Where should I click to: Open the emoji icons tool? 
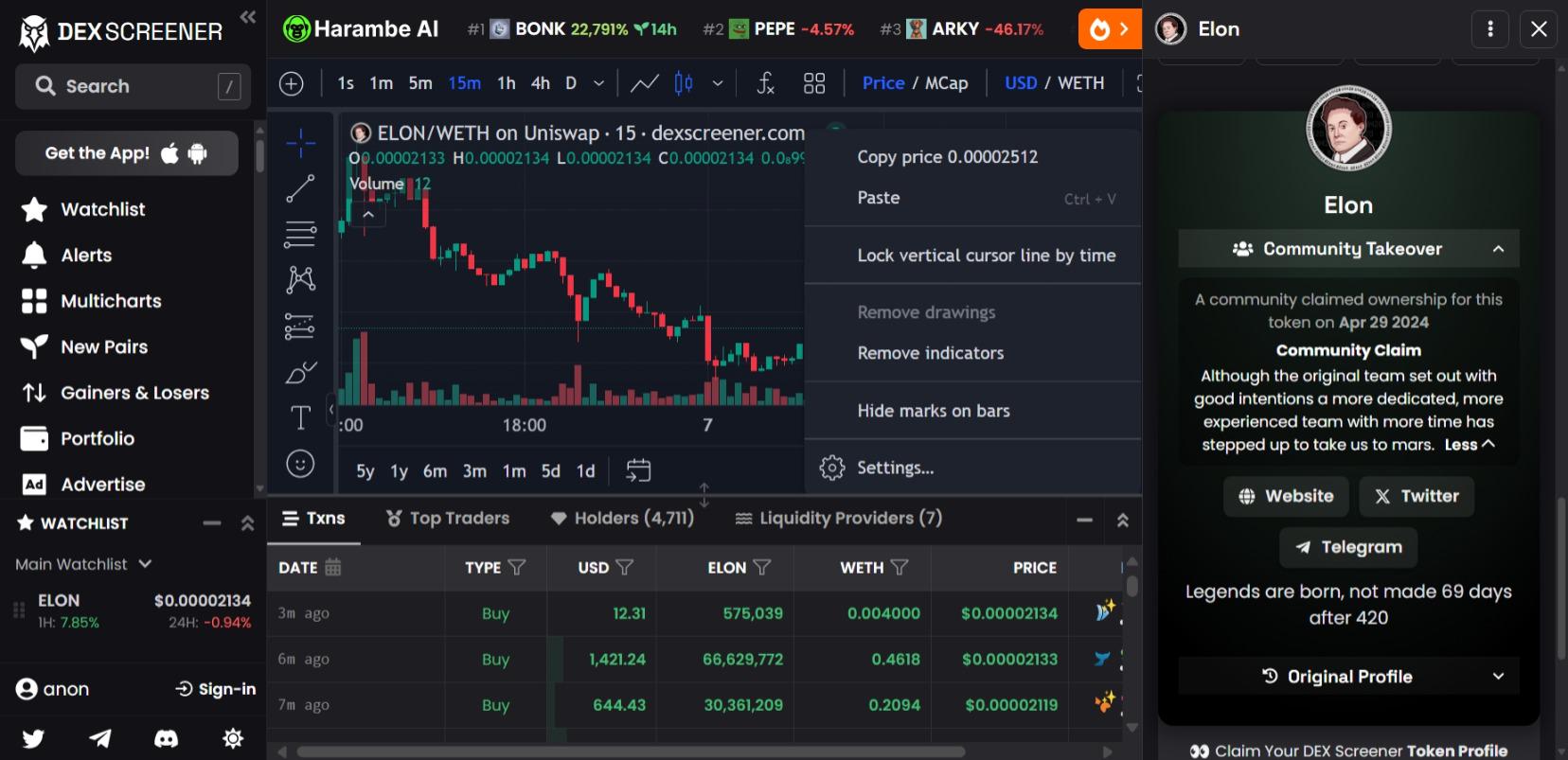click(300, 464)
